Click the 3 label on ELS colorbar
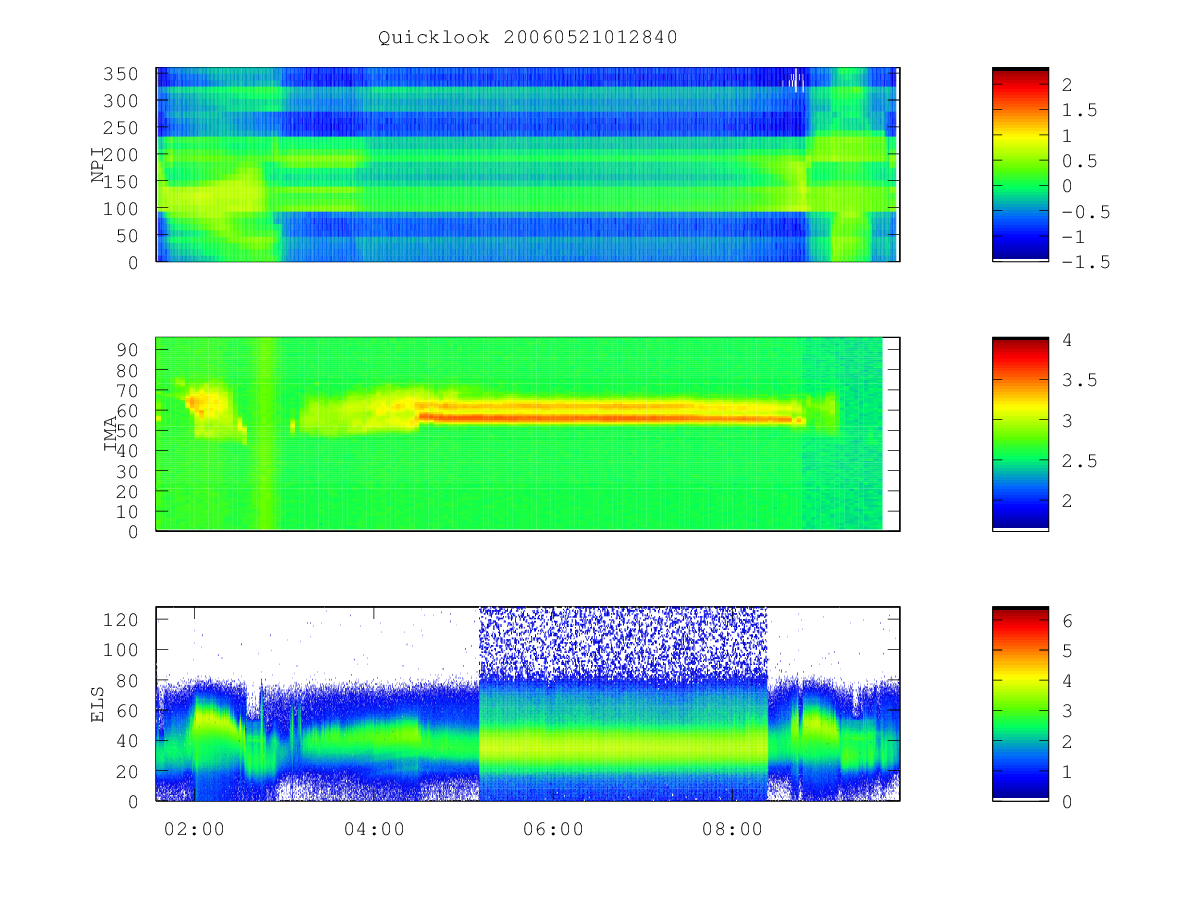 tap(1067, 710)
